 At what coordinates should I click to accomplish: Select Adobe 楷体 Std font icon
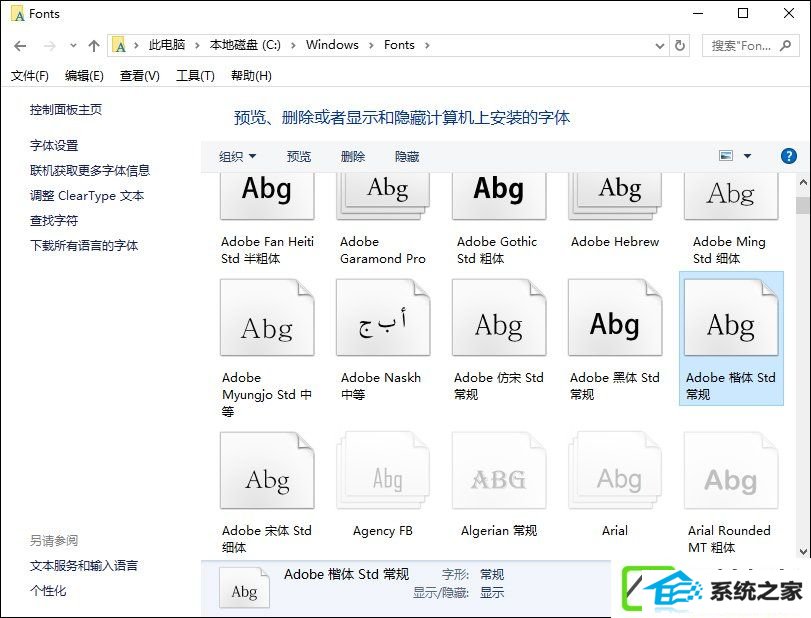tap(731, 318)
